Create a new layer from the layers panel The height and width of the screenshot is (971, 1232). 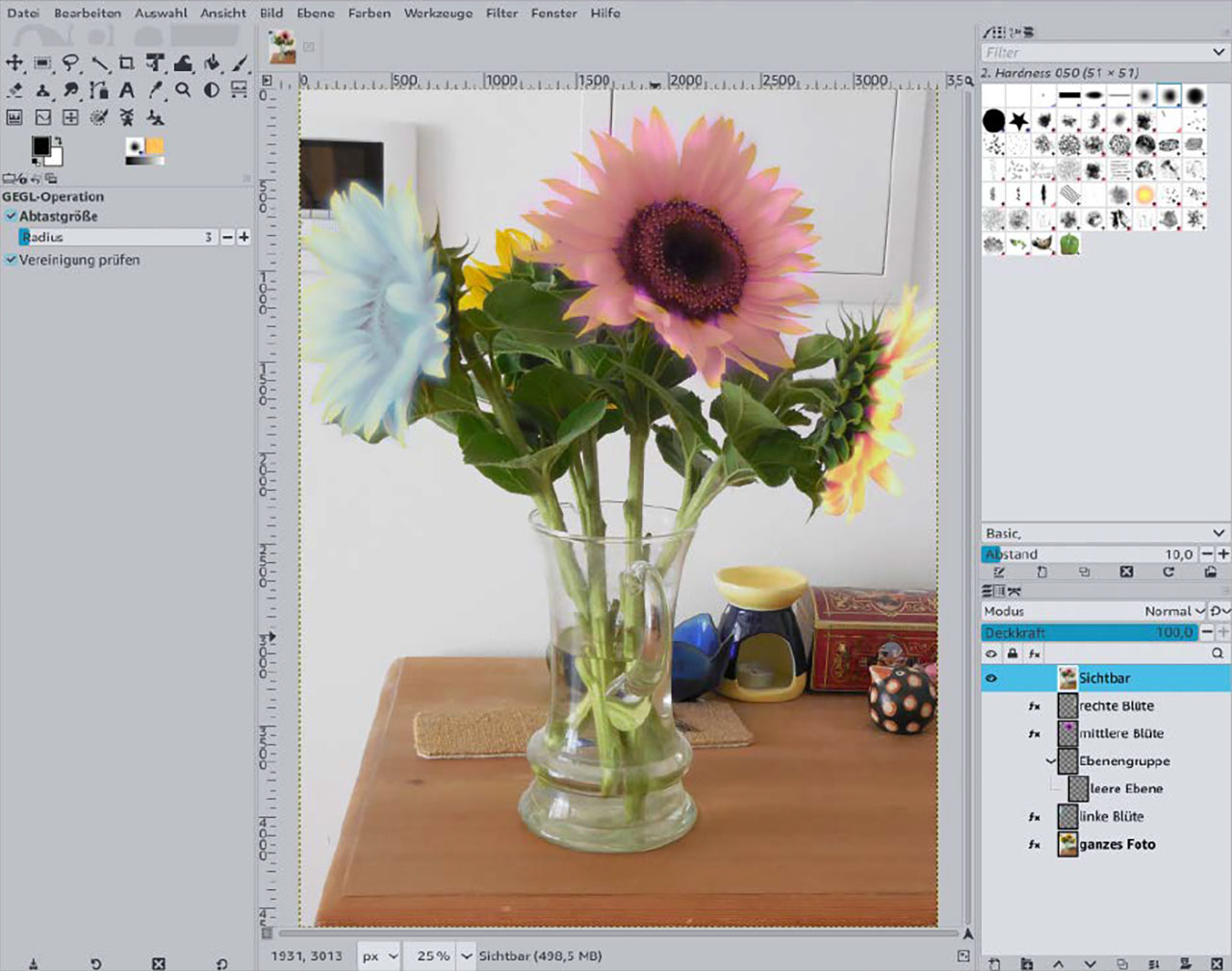pyautogui.click(x=995, y=962)
